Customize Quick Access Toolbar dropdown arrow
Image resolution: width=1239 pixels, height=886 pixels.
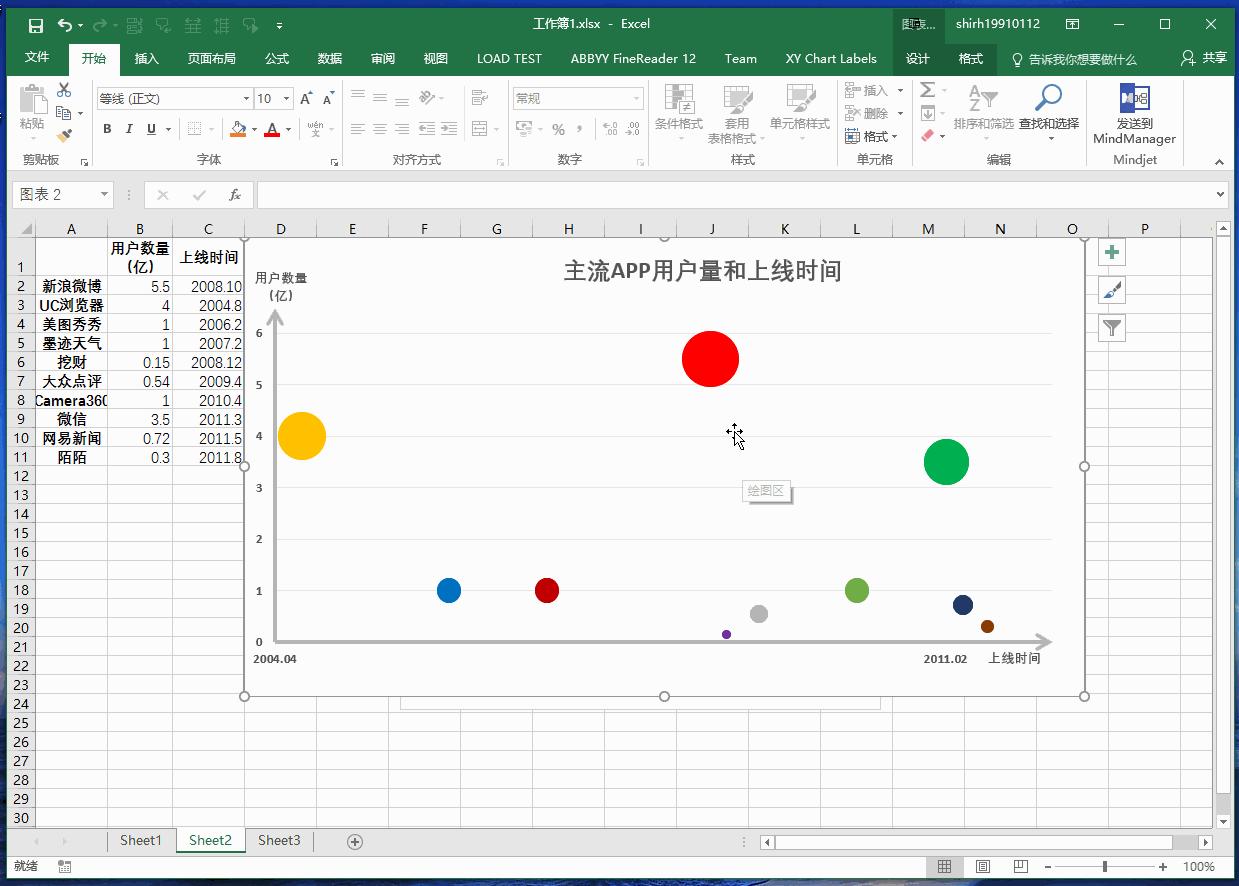(279, 25)
